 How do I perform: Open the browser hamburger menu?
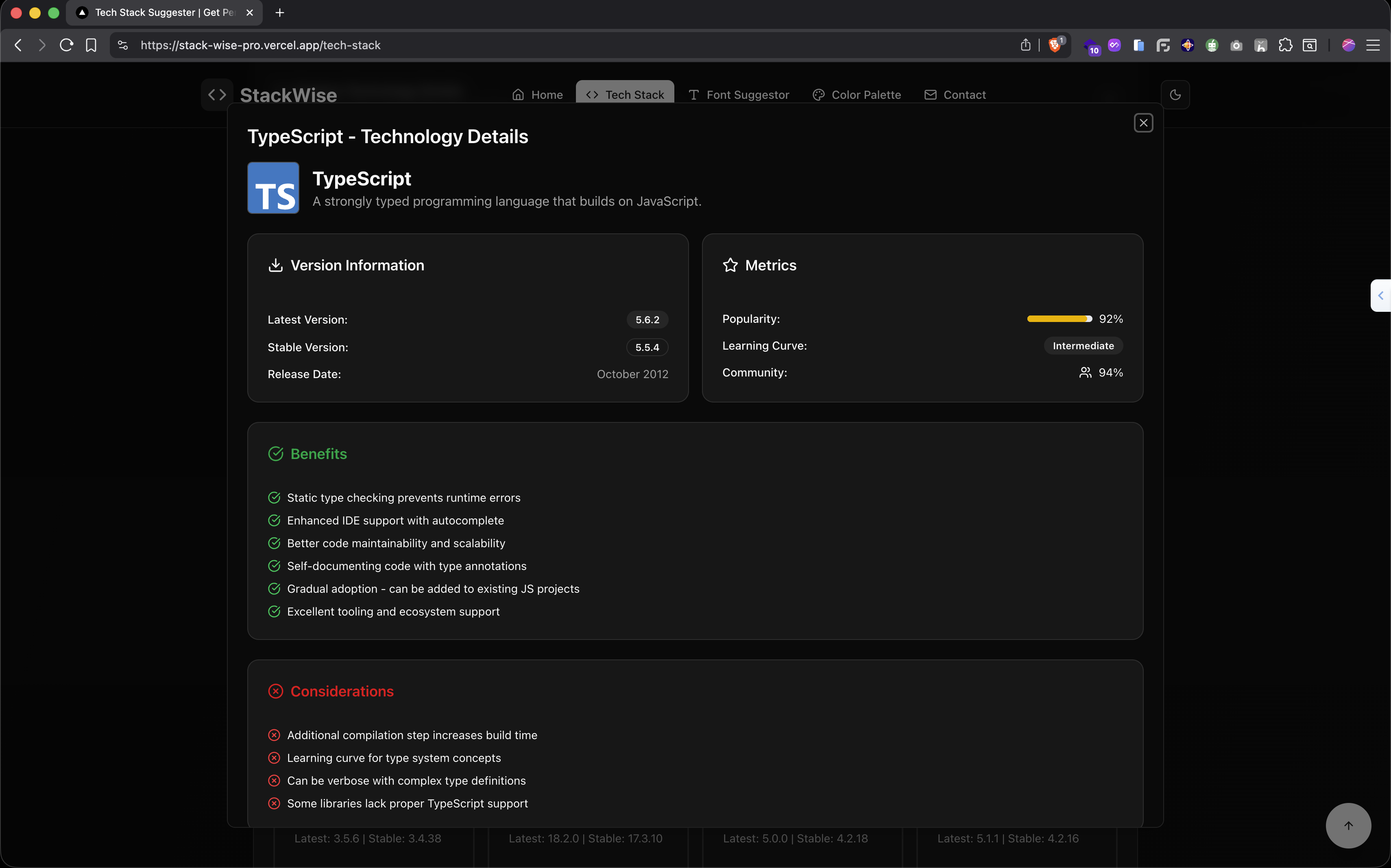click(x=1373, y=46)
